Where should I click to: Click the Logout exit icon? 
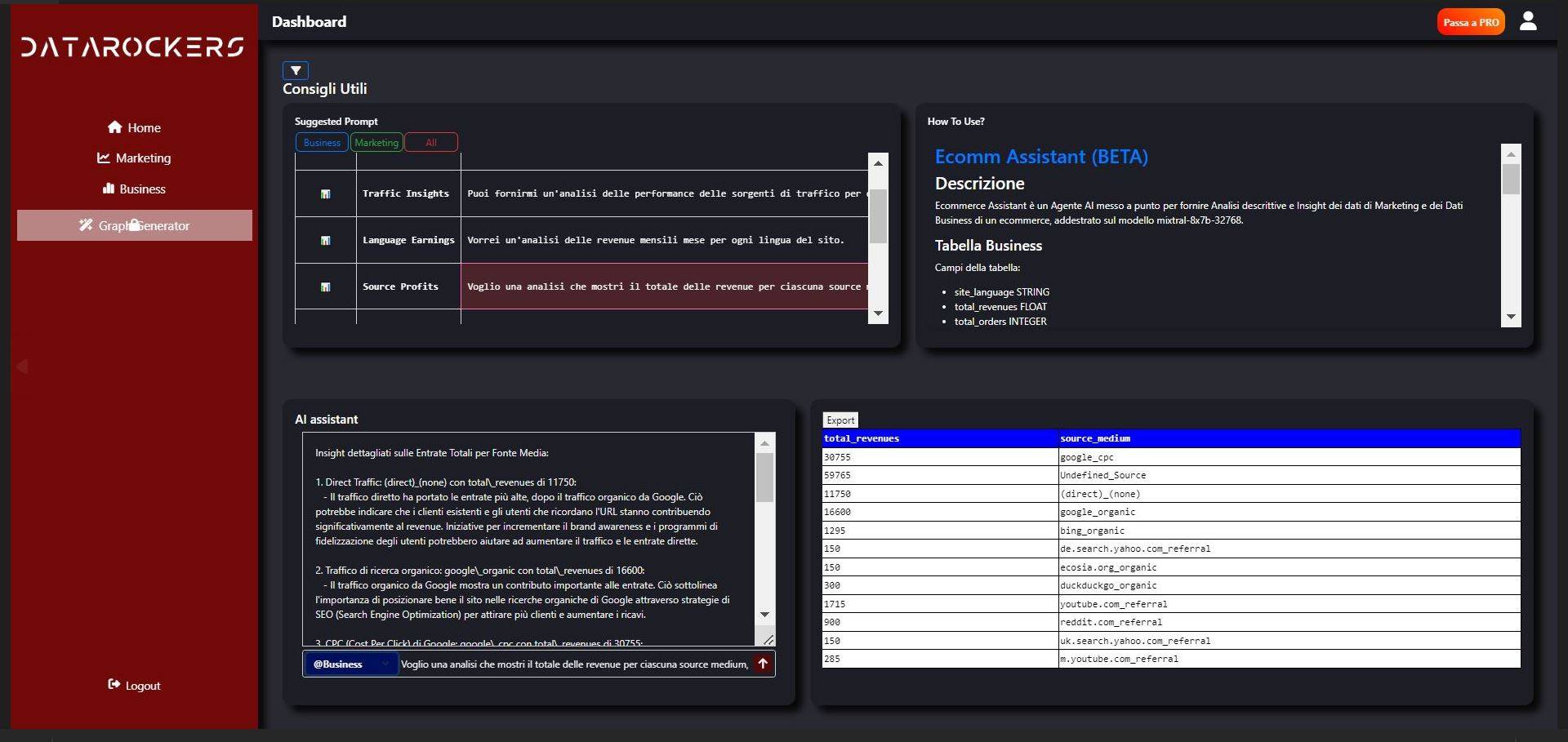(x=114, y=685)
